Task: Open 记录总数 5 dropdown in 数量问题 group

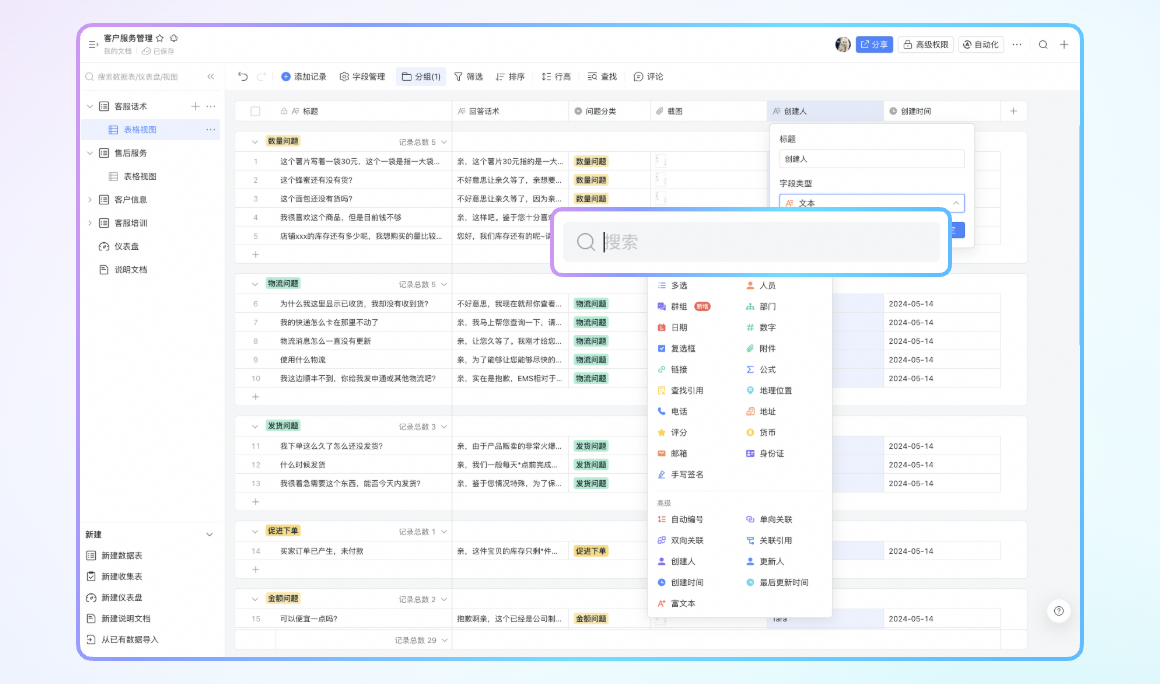Action: pyautogui.click(x=423, y=142)
